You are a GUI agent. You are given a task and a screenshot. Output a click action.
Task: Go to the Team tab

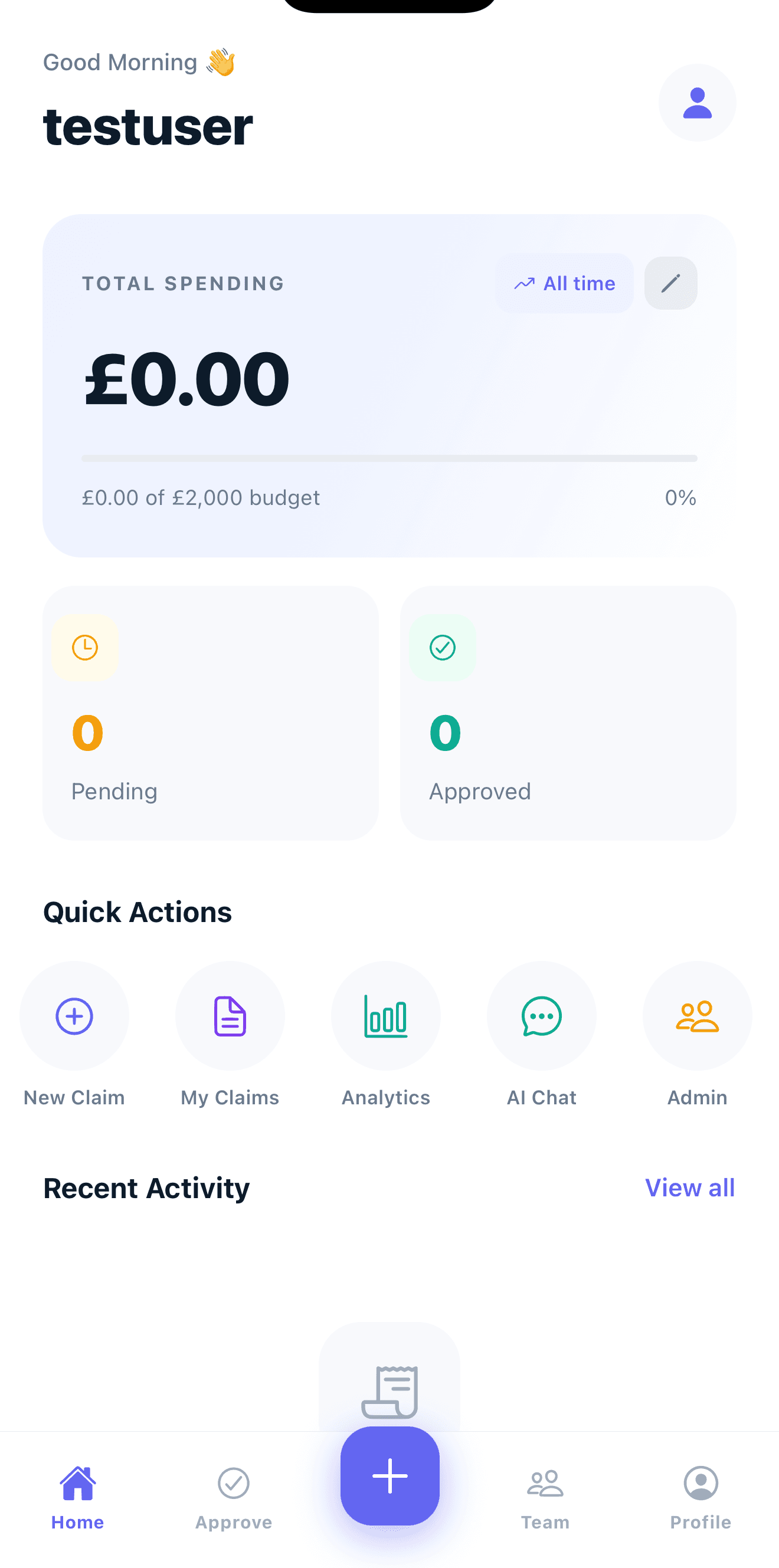point(545,1496)
